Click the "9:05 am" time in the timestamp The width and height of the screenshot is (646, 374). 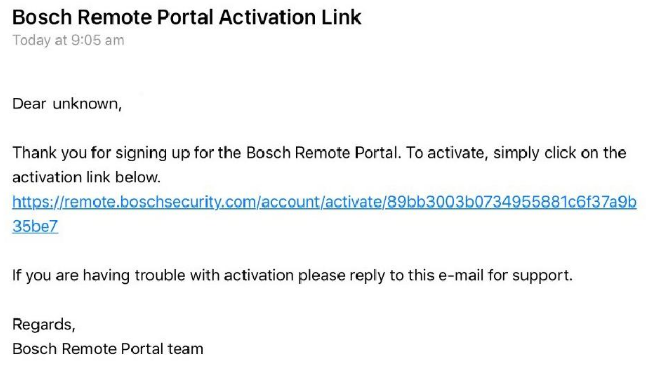[98, 40]
